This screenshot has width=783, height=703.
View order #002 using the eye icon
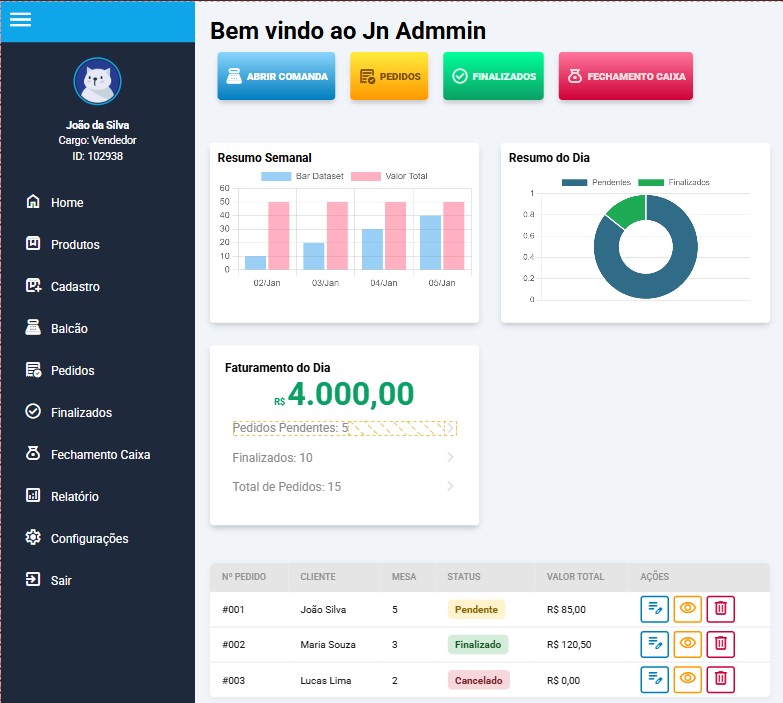point(687,644)
